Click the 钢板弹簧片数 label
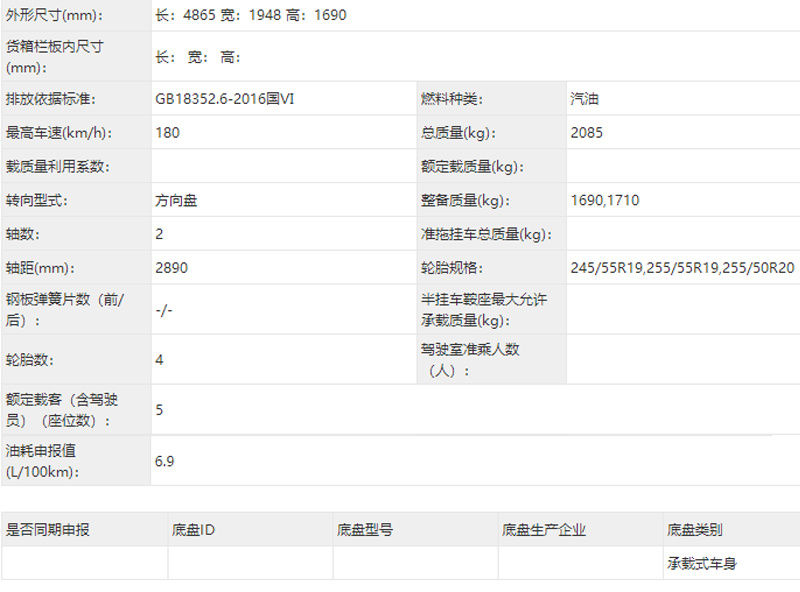 pyautogui.click(x=65, y=309)
